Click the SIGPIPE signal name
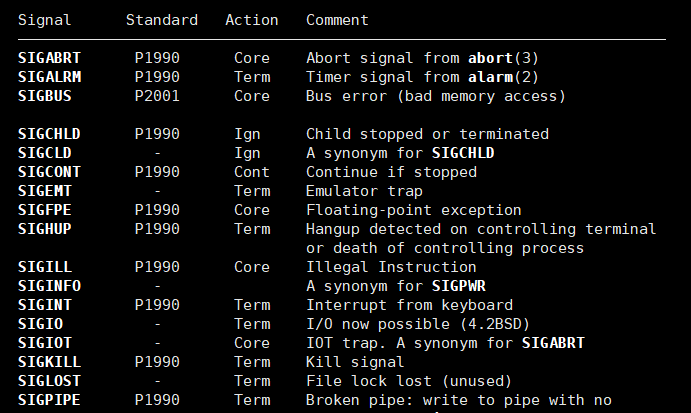Viewport: 691px width, 413px height. [x=49, y=400]
